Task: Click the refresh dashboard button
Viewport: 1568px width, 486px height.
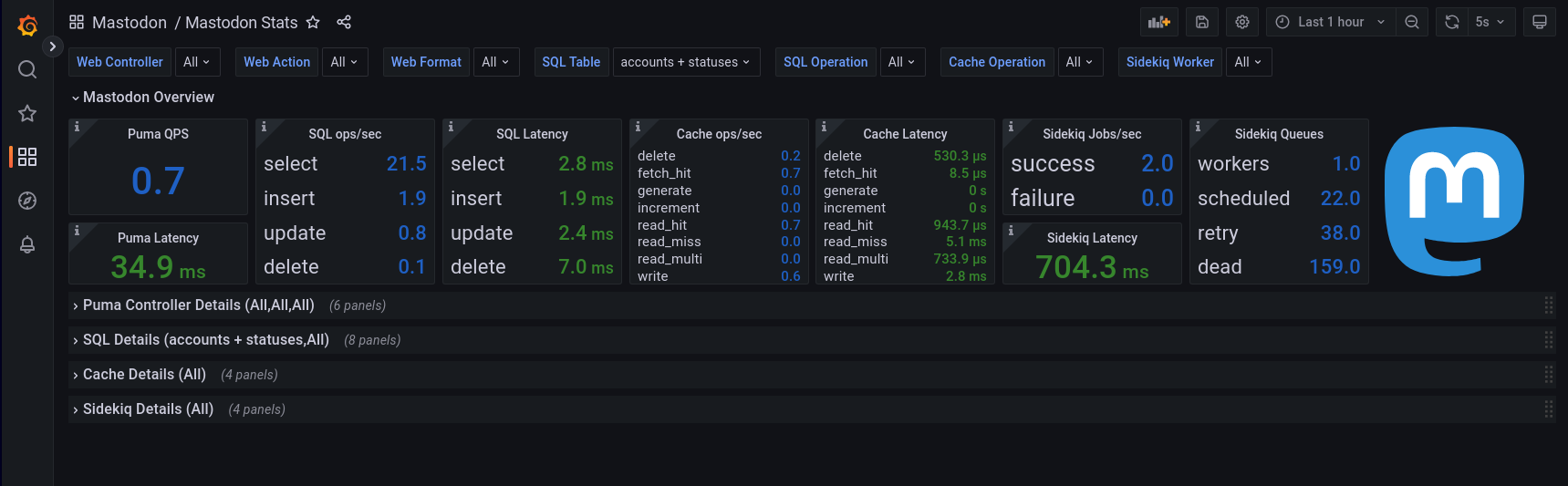Action: tap(1452, 22)
